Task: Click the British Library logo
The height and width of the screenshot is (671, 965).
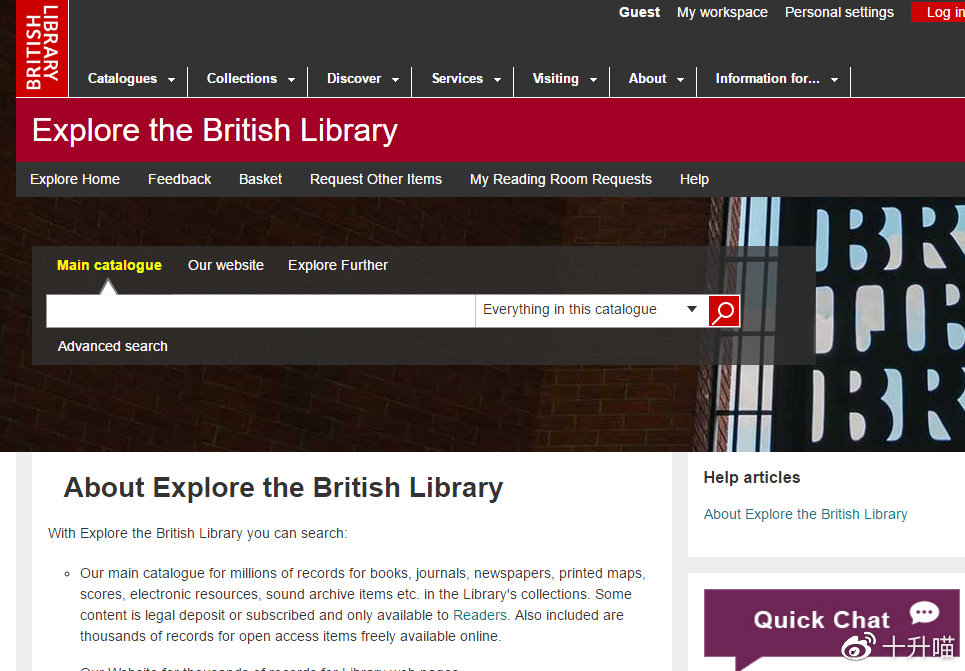Action: pos(42,48)
